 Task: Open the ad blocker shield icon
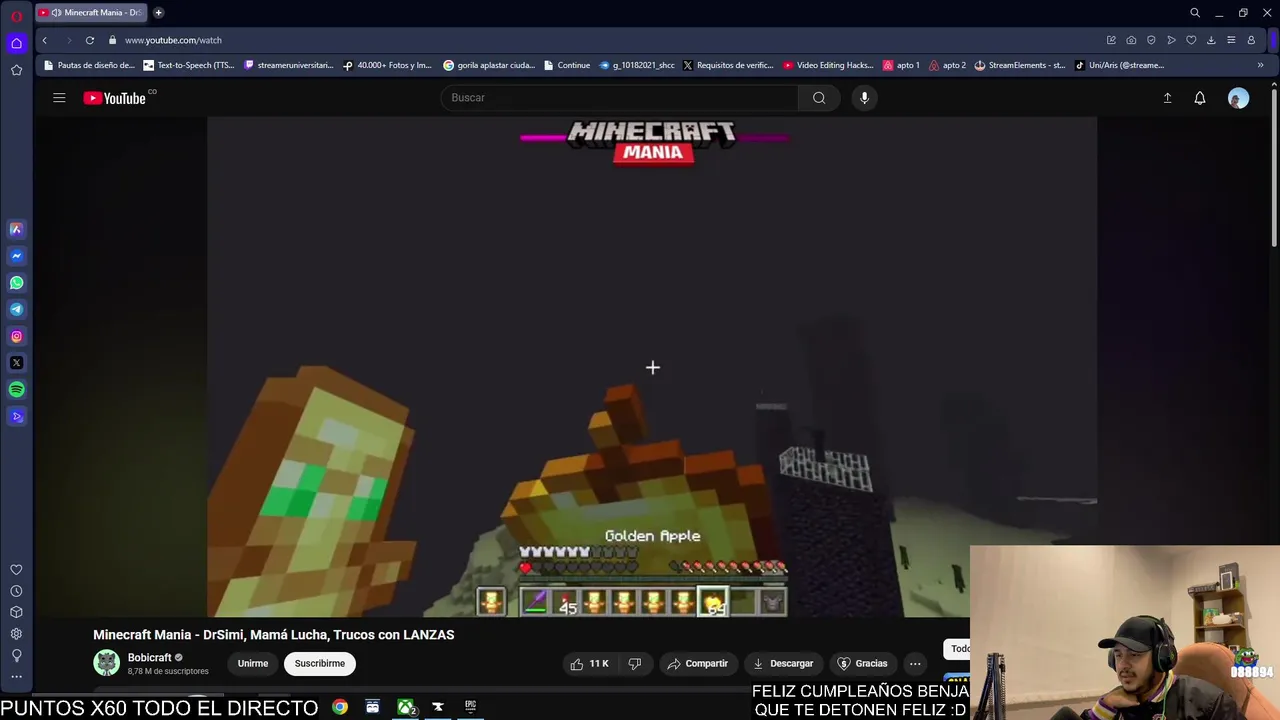[1151, 40]
